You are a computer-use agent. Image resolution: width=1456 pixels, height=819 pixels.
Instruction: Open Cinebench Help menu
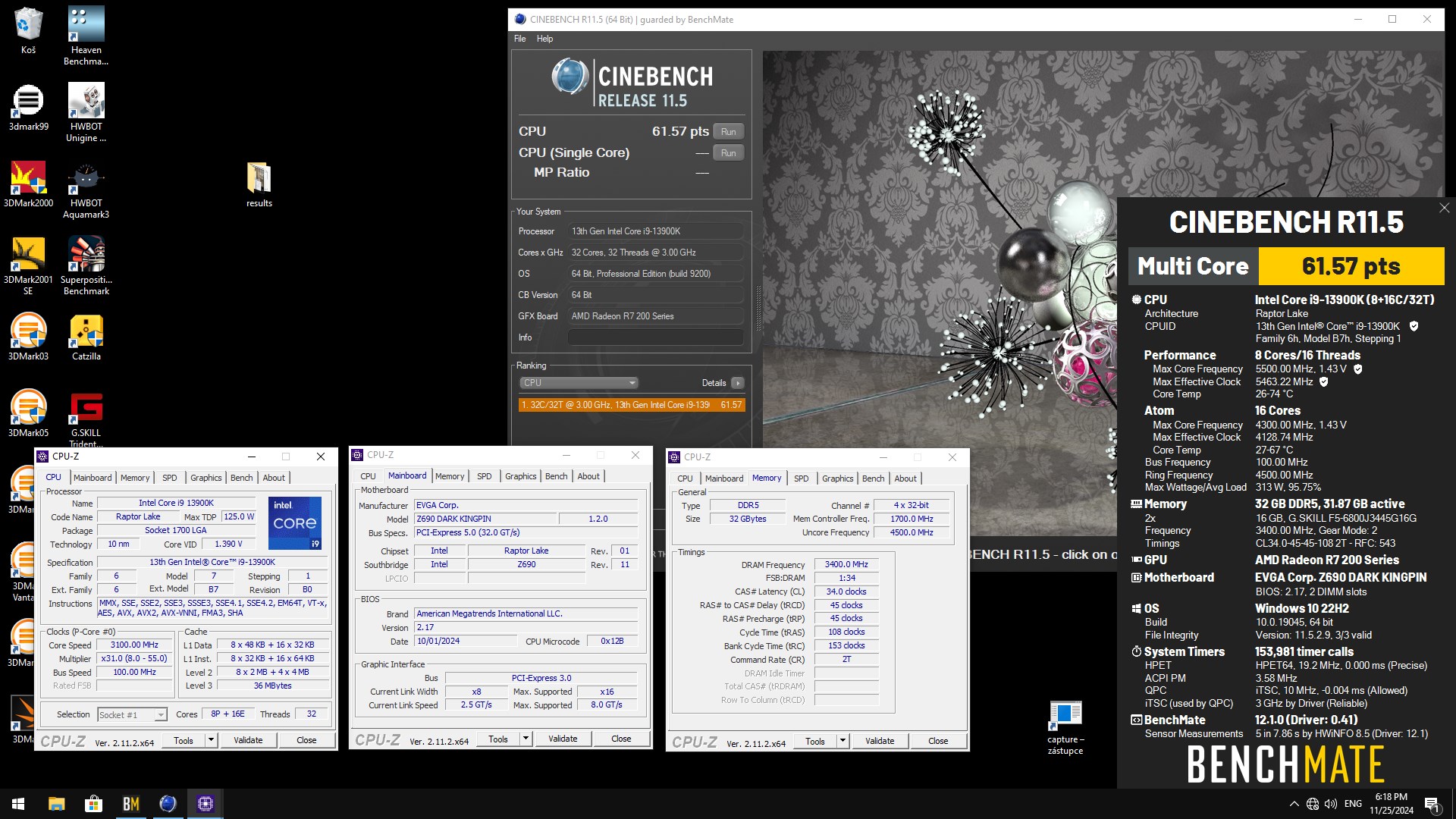point(544,39)
